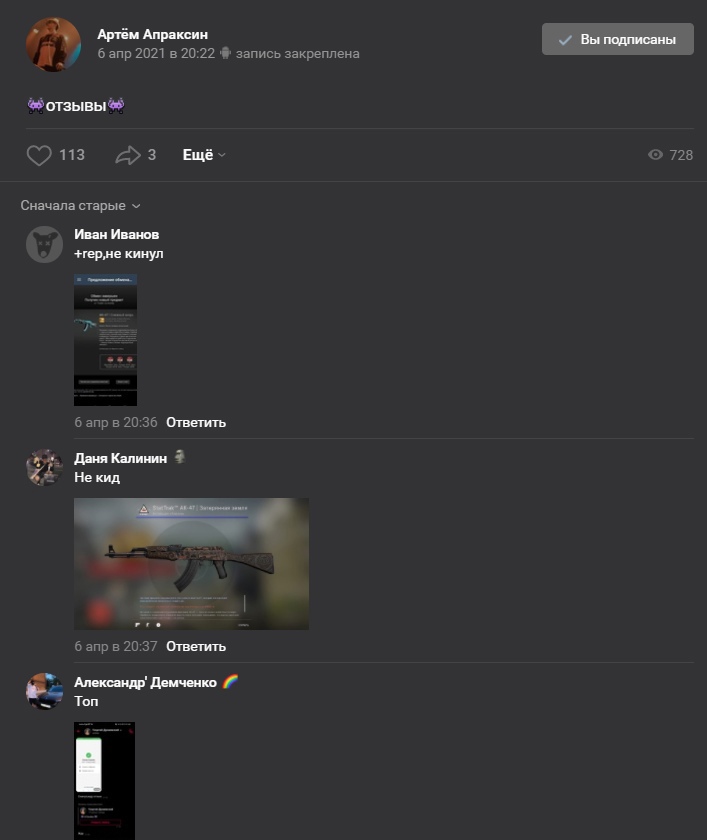Open the phone screenshot in Александр's comment
The height and width of the screenshot is (840, 707).
coord(104,781)
